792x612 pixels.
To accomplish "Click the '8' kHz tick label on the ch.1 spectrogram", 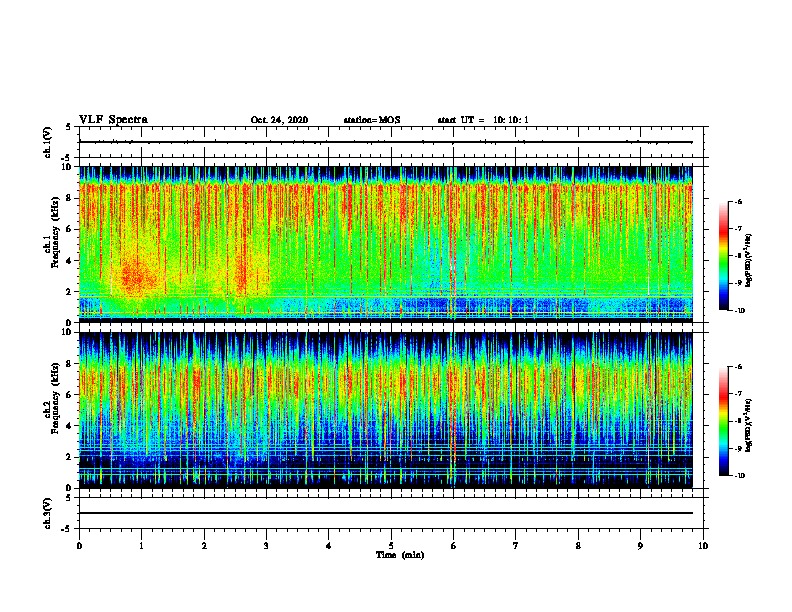I will coord(69,198).
